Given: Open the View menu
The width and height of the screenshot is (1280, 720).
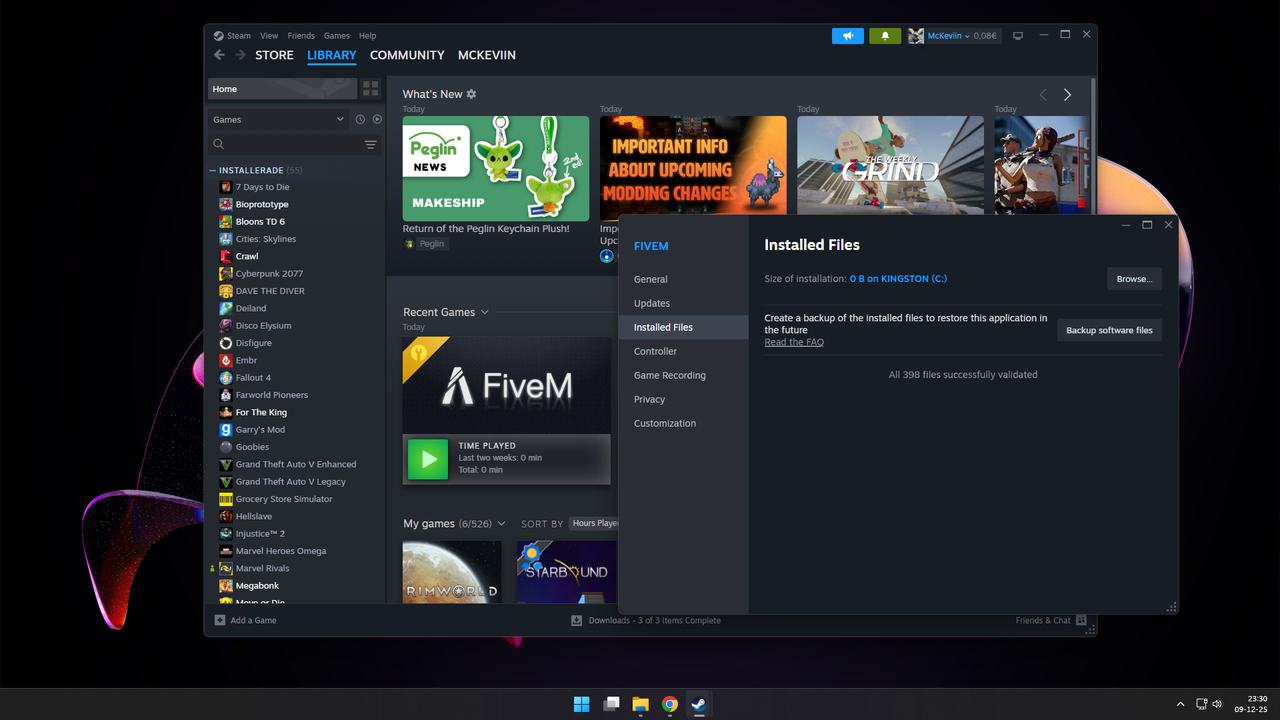Looking at the screenshot, I should [x=269, y=36].
